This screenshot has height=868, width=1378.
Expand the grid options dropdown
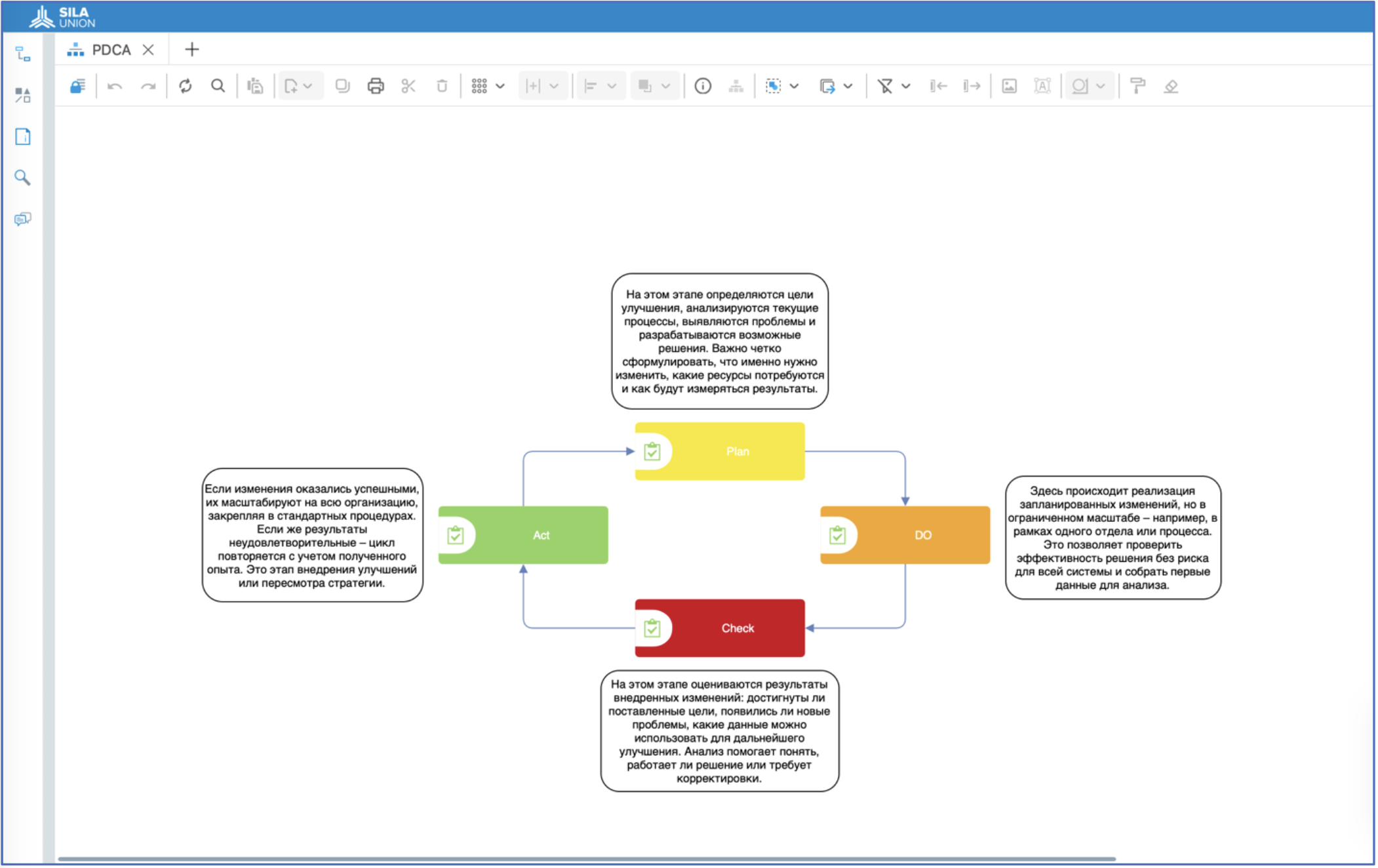[501, 86]
